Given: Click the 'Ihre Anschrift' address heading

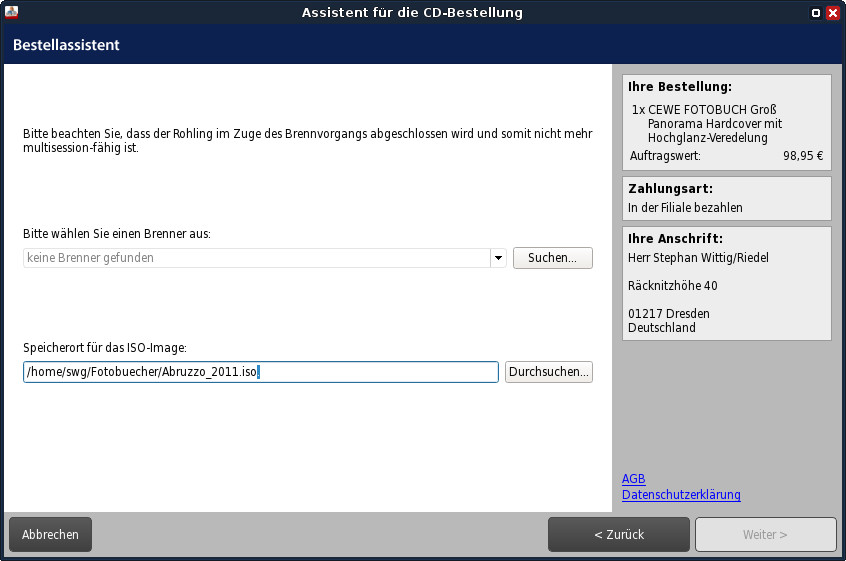Looking at the screenshot, I should point(675,239).
